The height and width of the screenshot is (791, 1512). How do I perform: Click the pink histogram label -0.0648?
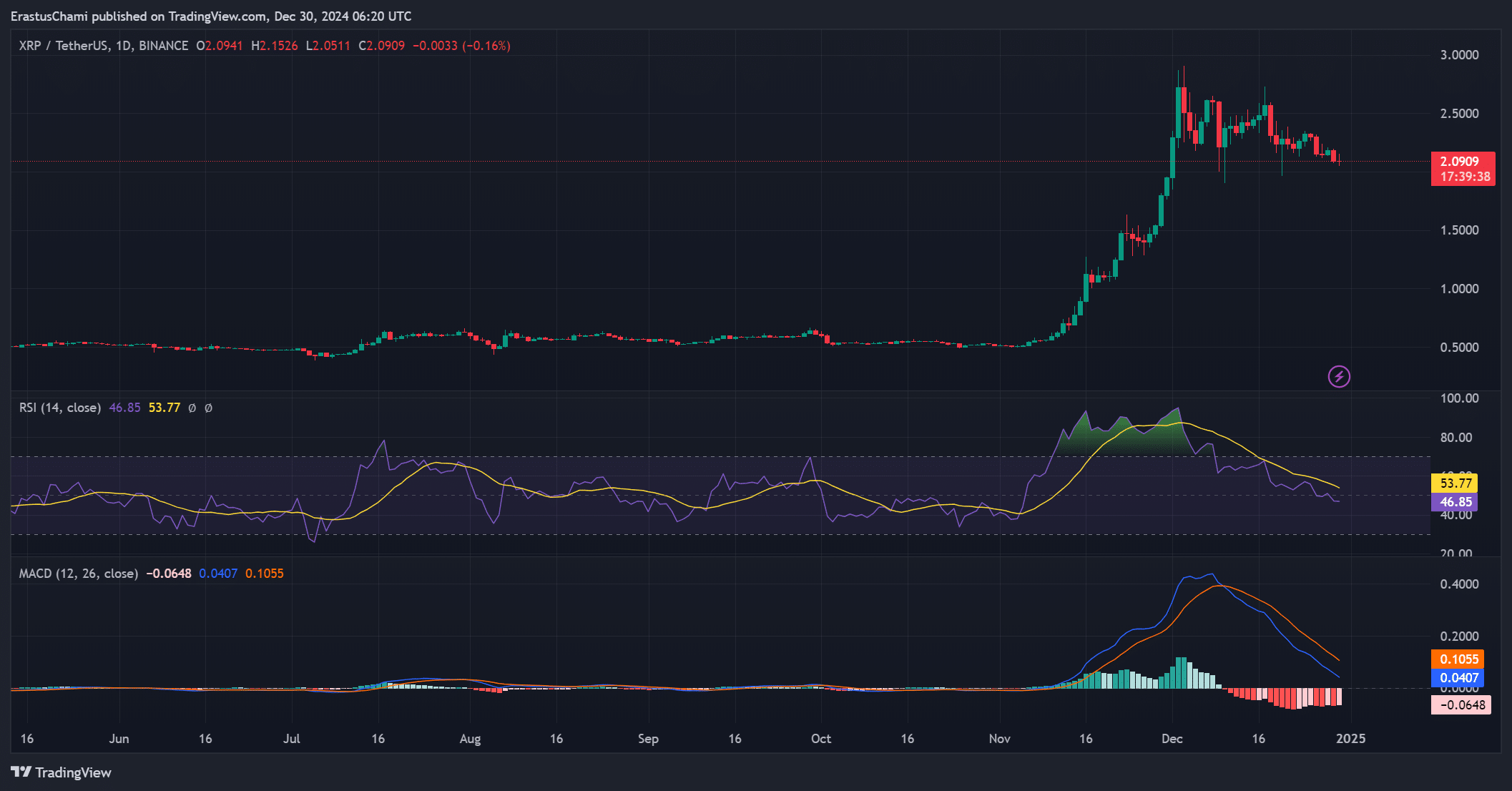[1461, 705]
